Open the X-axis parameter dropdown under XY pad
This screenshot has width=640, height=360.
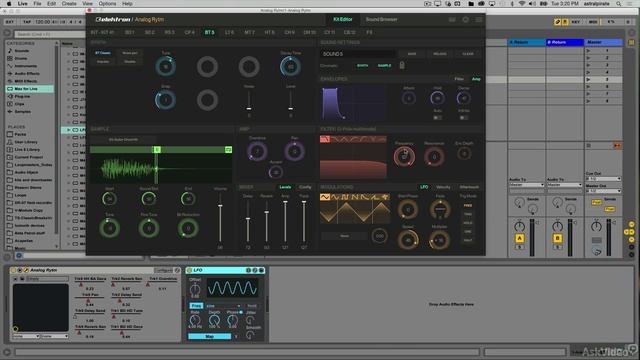[x=26, y=336]
